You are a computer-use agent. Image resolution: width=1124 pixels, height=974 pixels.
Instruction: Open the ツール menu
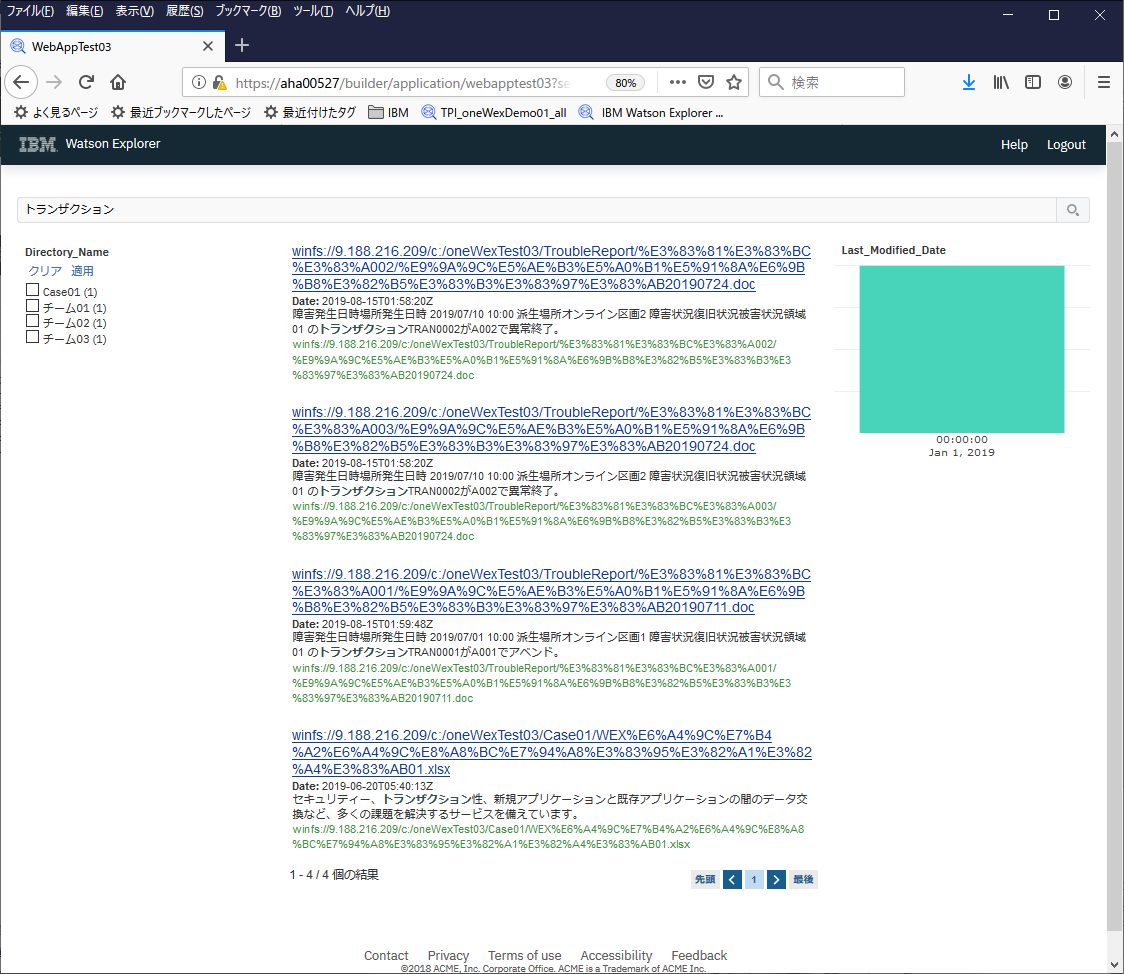point(313,11)
